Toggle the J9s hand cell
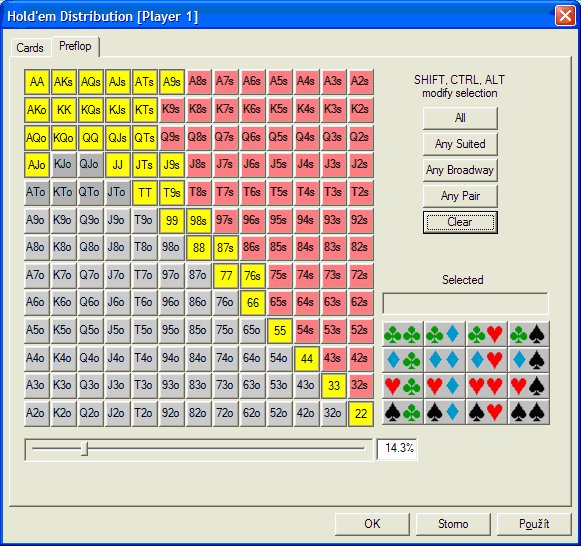 coord(172,165)
